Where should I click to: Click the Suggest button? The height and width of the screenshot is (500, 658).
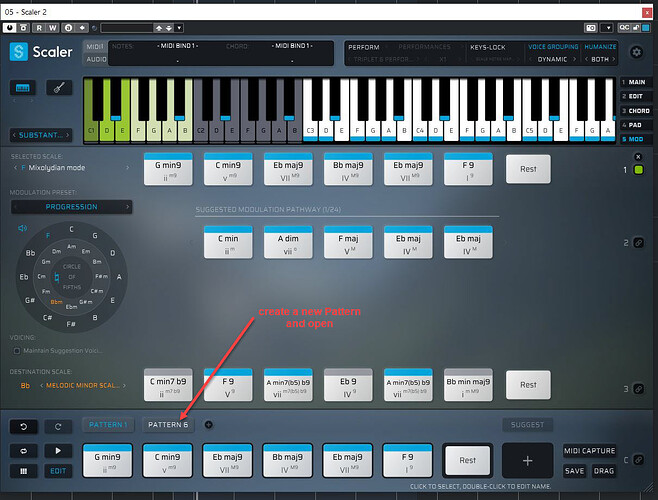point(527,425)
